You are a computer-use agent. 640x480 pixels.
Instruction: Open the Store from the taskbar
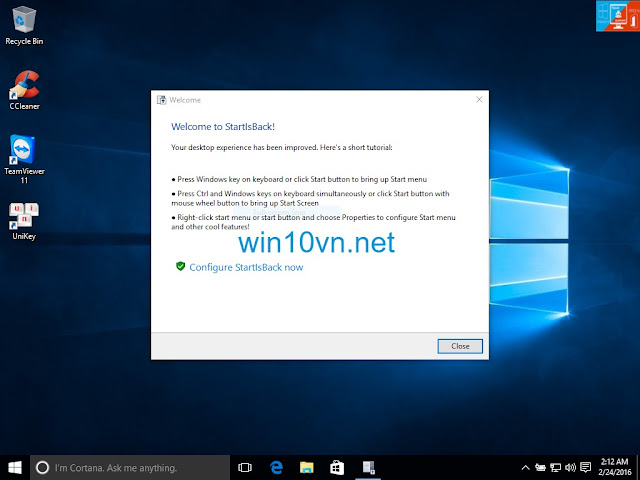tap(337, 468)
